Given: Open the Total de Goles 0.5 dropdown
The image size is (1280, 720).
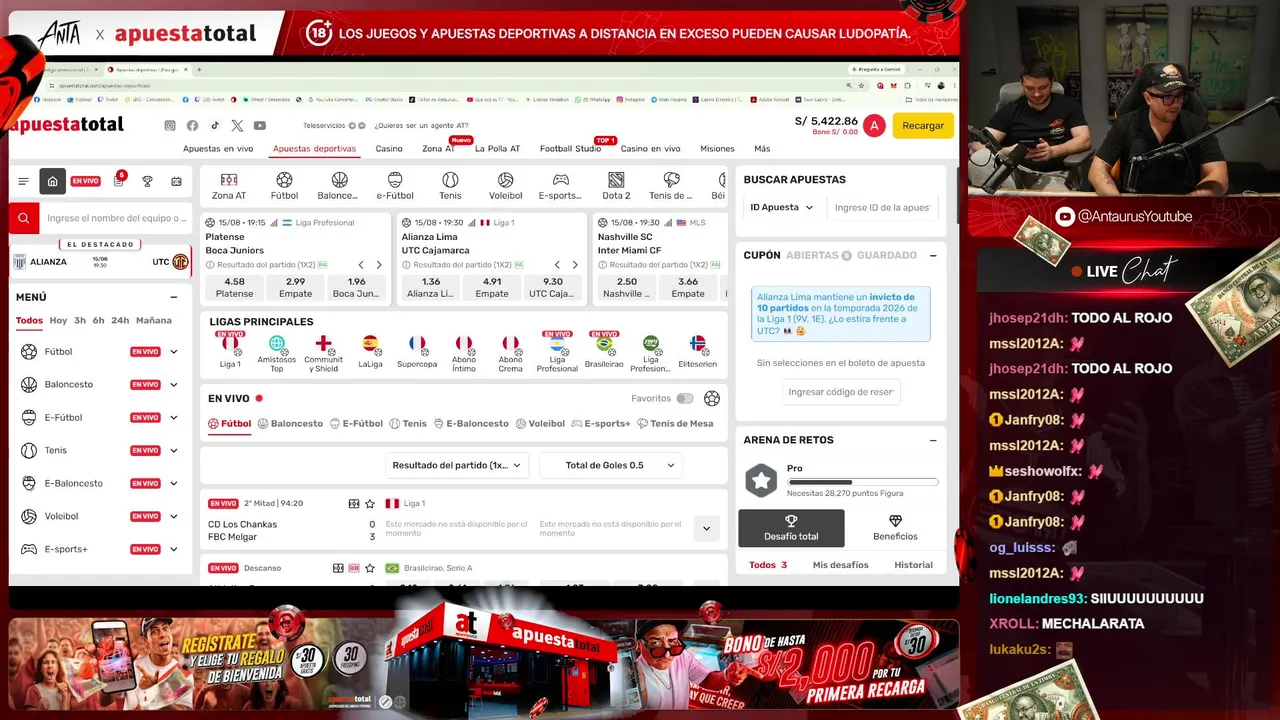Looking at the screenshot, I should coord(611,465).
